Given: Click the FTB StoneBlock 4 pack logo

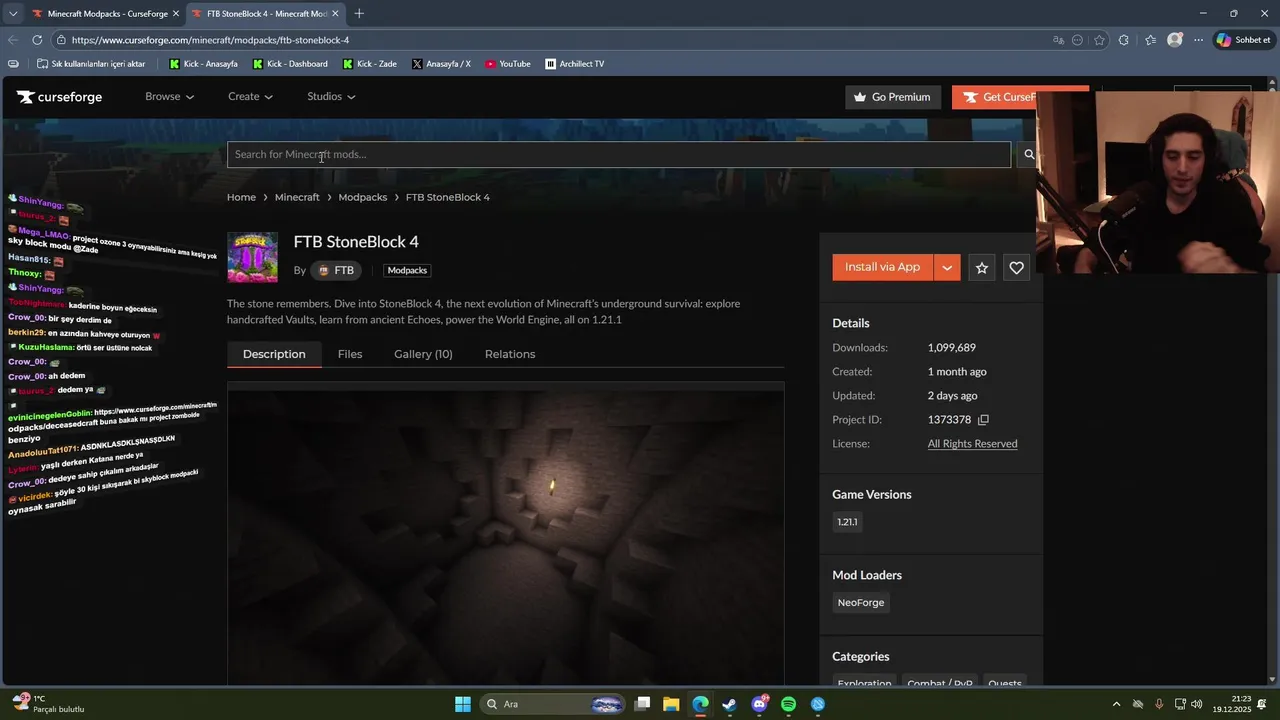Looking at the screenshot, I should [x=252, y=257].
